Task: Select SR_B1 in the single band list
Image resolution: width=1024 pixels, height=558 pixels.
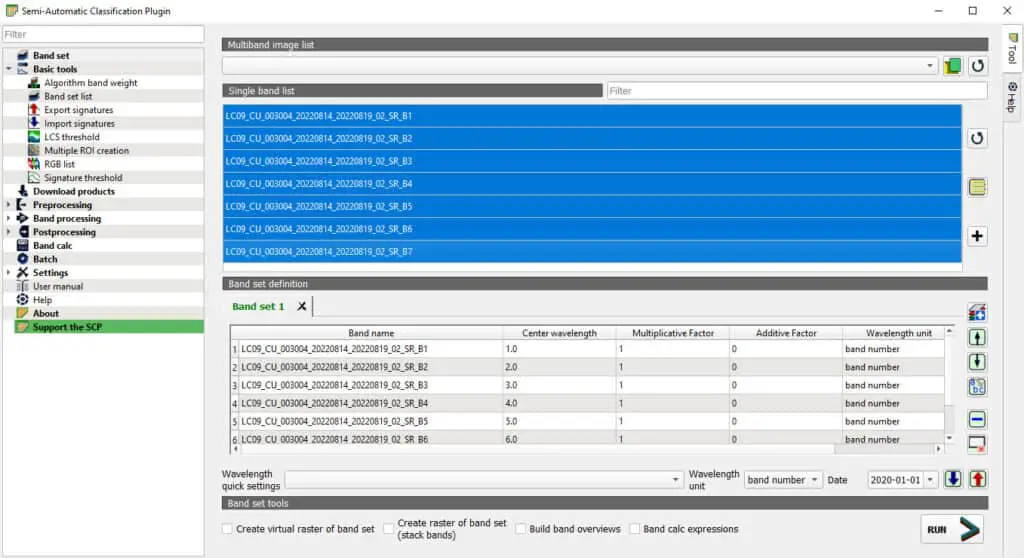Action: pyautogui.click(x=592, y=116)
